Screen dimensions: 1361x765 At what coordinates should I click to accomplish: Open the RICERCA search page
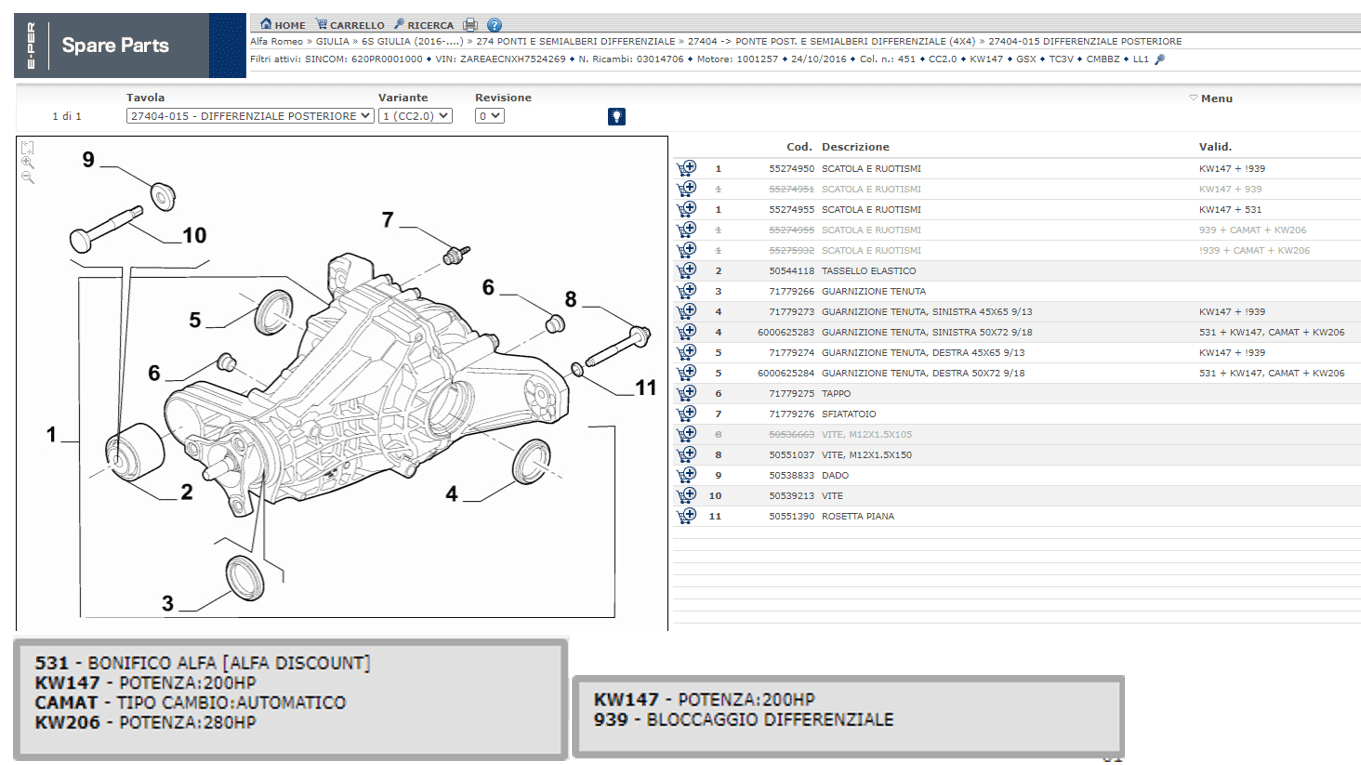pyautogui.click(x=423, y=25)
